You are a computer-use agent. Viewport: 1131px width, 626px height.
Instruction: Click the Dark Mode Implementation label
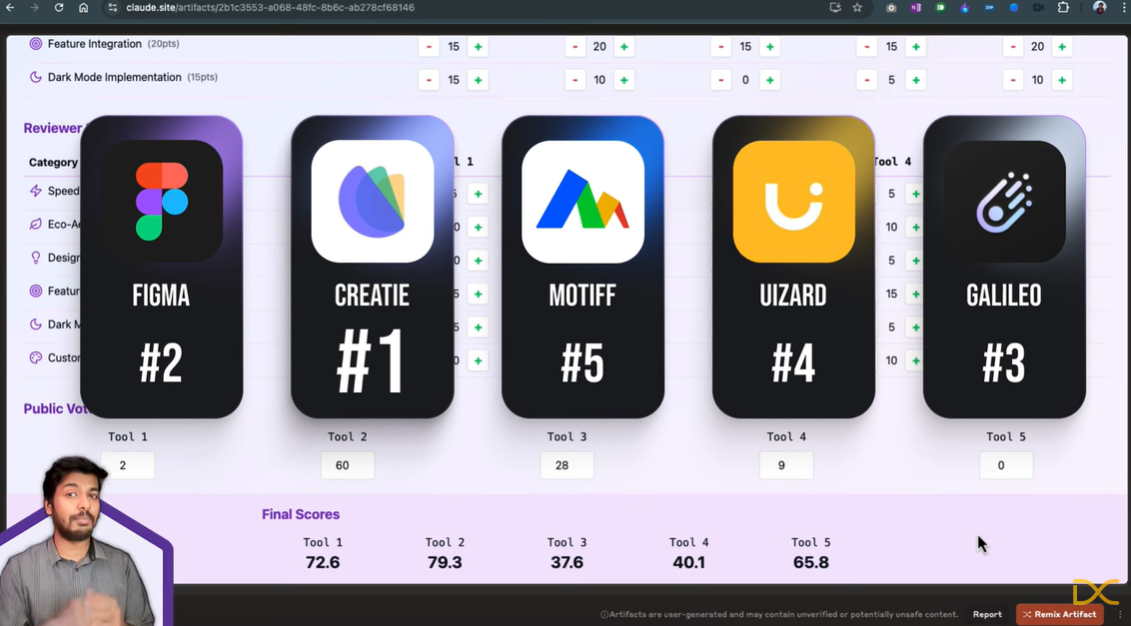pyautogui.click(x=115, y=77)
